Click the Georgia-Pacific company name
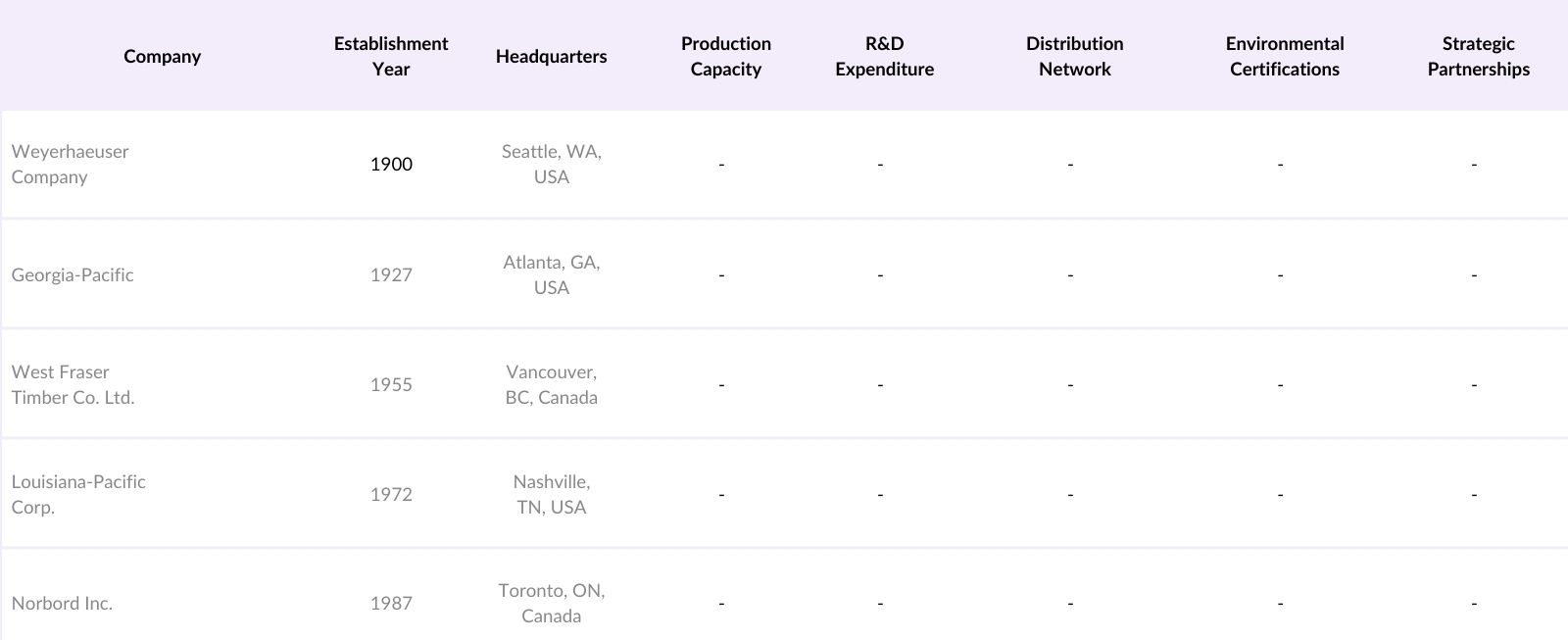This screenshot has height=640, width=1568. (x=73, y=275)
